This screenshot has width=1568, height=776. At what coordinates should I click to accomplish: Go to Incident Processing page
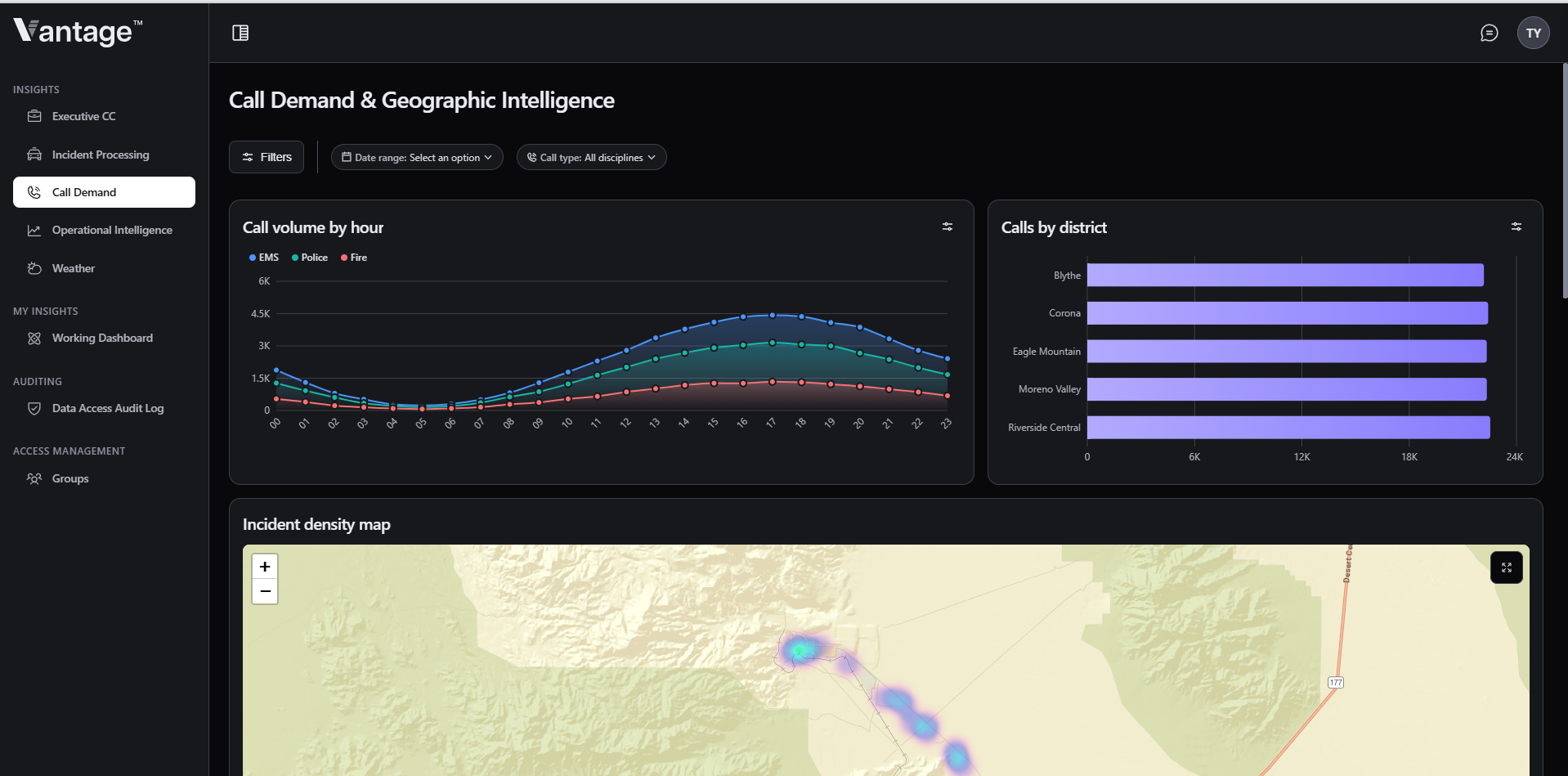104,155
